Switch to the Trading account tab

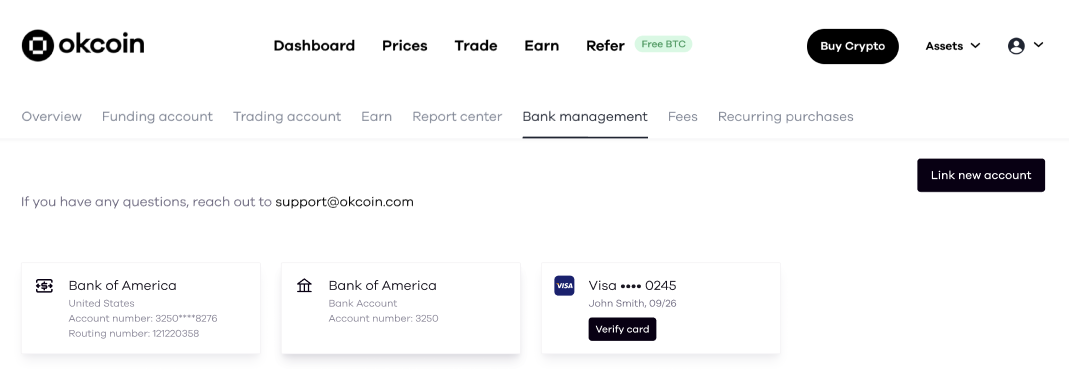coord(287,117)
